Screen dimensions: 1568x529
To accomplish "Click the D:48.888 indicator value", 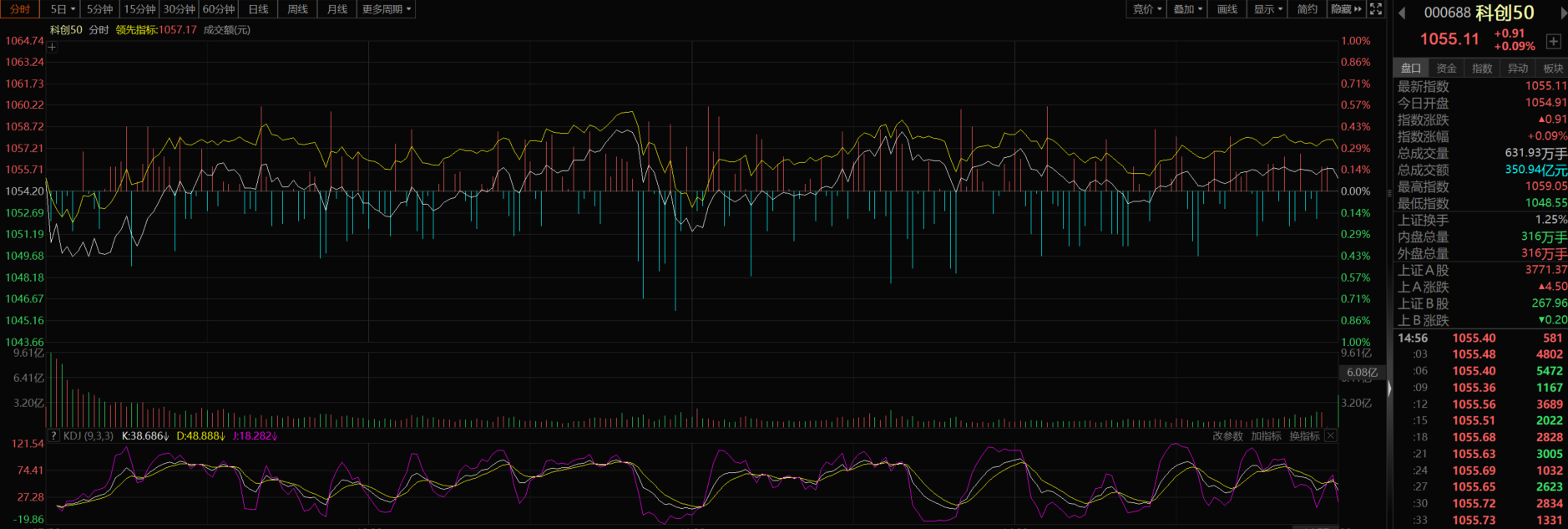I will (200, 436).
